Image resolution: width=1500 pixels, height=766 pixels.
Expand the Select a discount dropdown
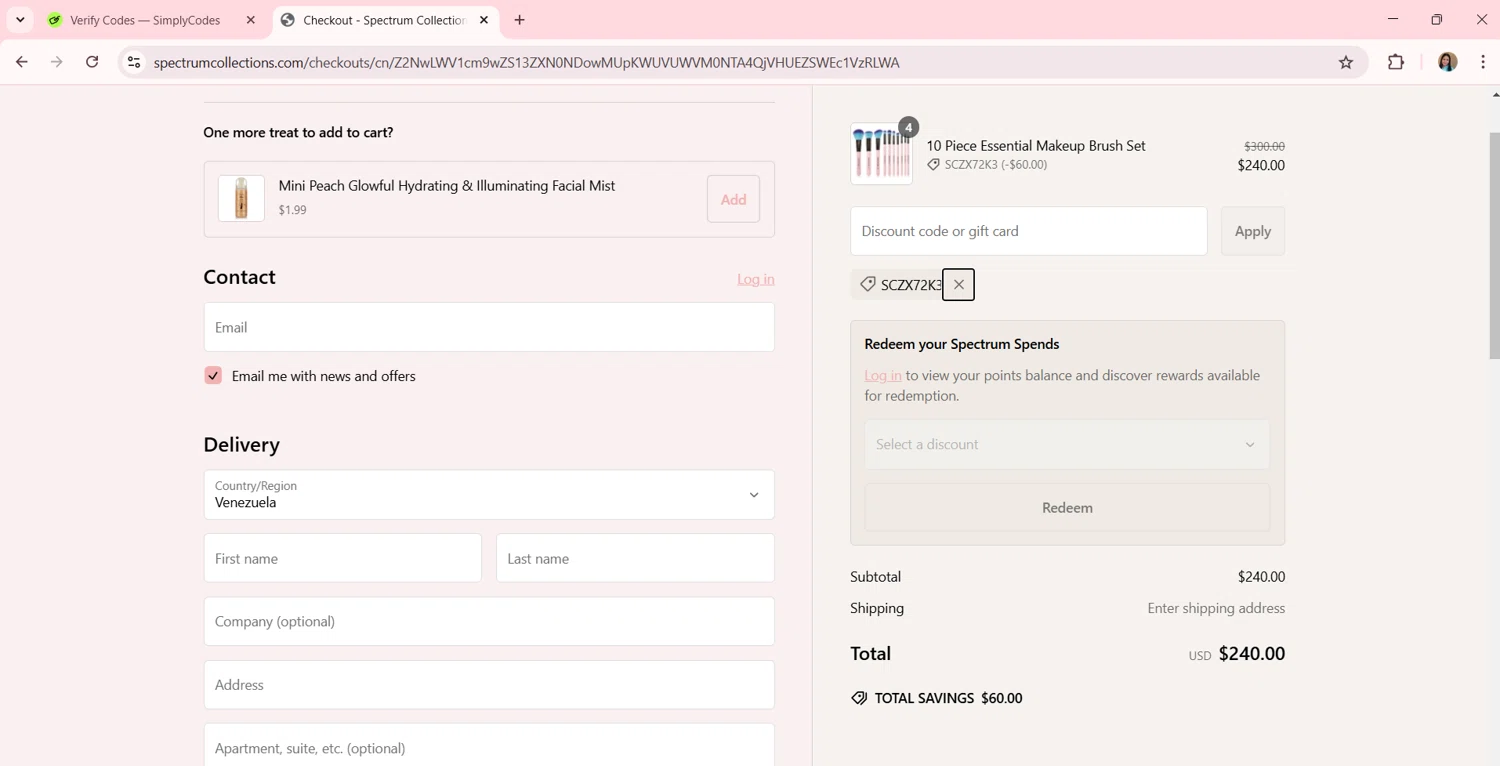click(1067, 444)
